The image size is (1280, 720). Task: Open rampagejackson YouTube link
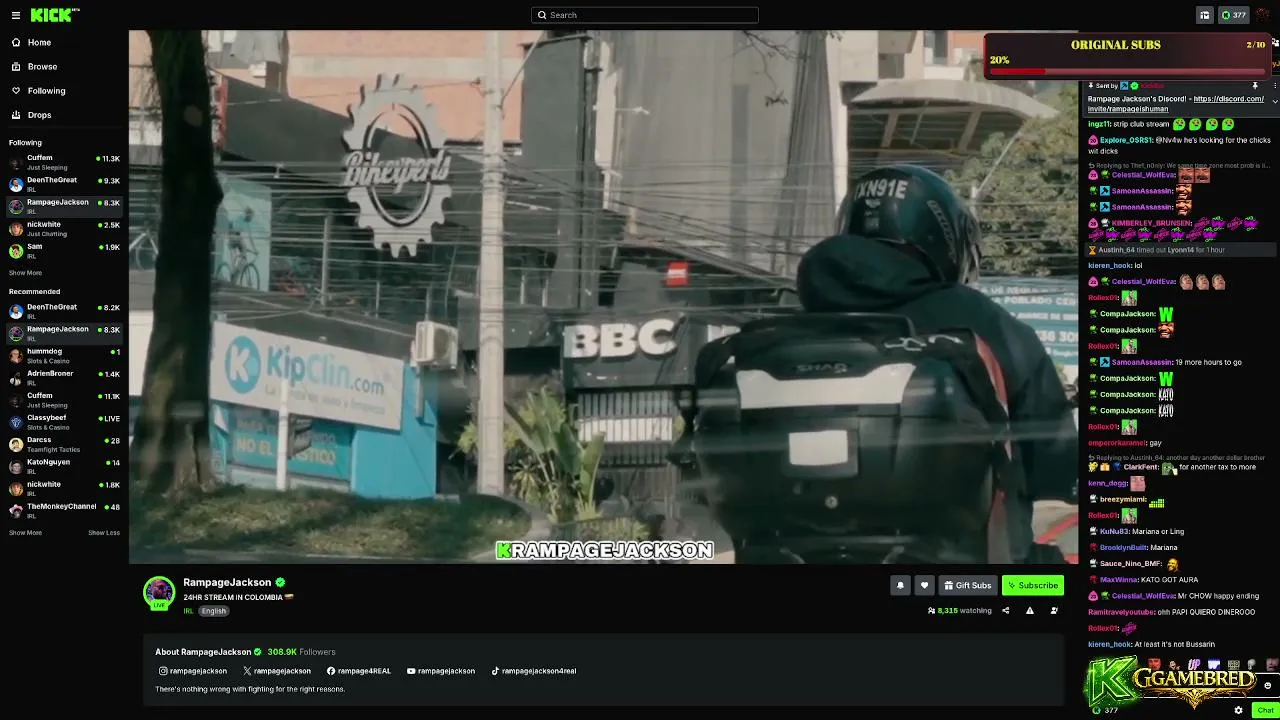(441, 671)
